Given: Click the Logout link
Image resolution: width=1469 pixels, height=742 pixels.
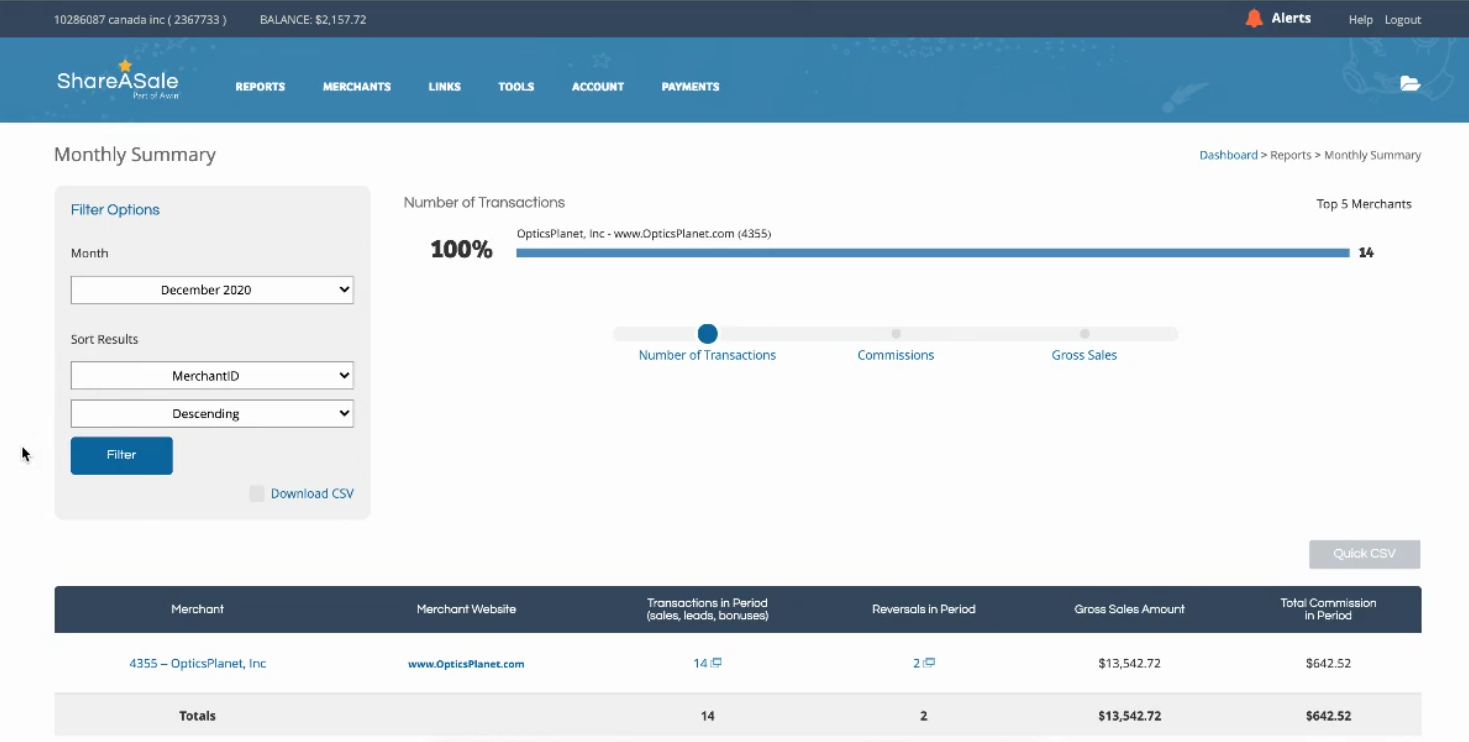Looking at the screenshot, I should 1403,20.
